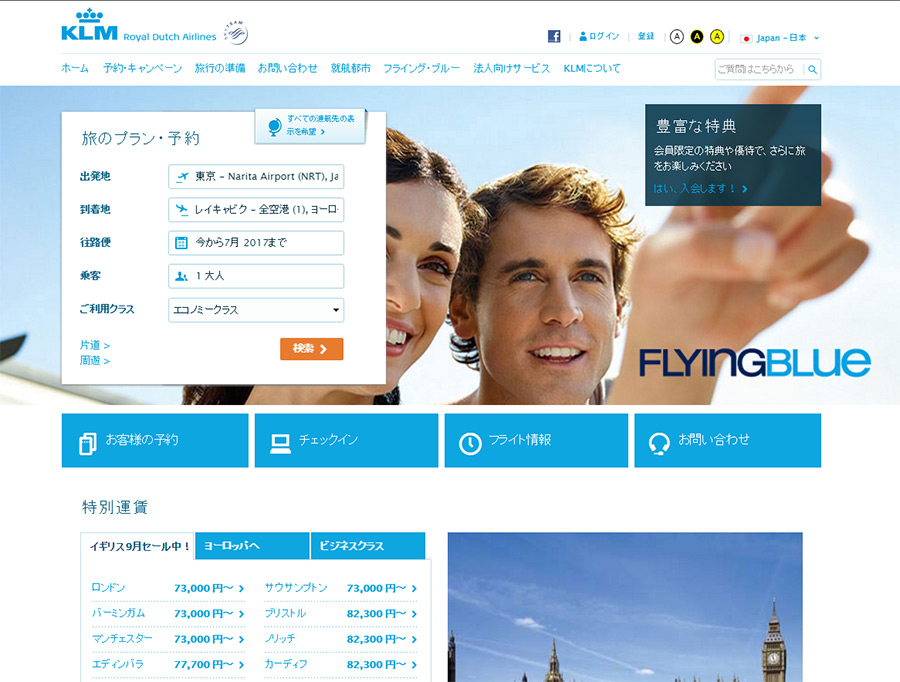Open the 乗客 1 大人 selector
This screenshot has width=900, height=682.
256,276
